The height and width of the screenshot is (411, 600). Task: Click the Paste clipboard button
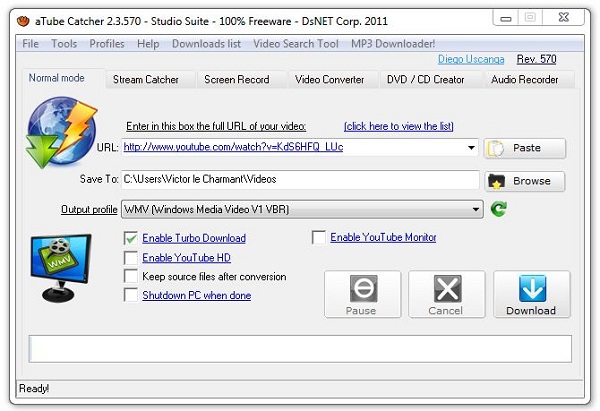[525, 148]
